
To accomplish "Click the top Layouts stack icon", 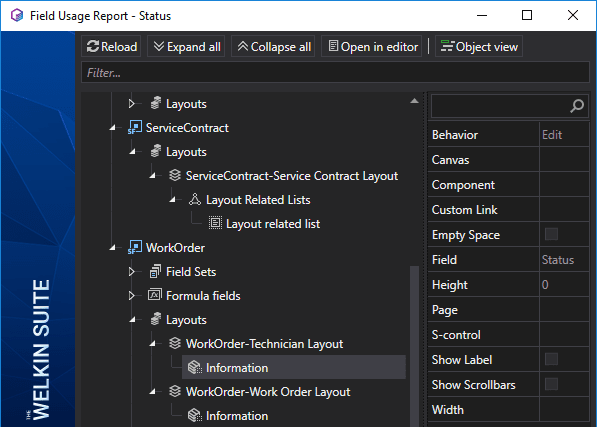I will (155, 103).
